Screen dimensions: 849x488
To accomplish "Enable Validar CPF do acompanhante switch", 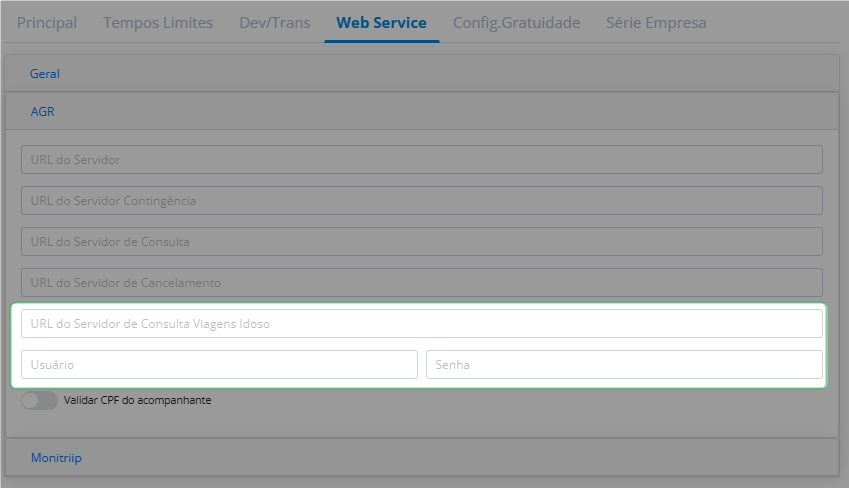I will pos(39,400).
